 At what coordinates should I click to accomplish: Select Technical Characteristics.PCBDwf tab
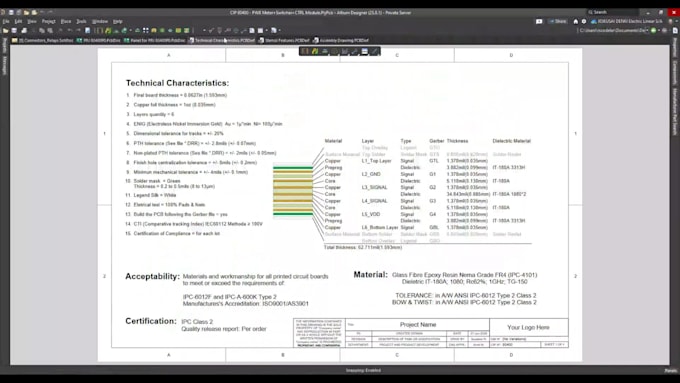pos(222,40)
